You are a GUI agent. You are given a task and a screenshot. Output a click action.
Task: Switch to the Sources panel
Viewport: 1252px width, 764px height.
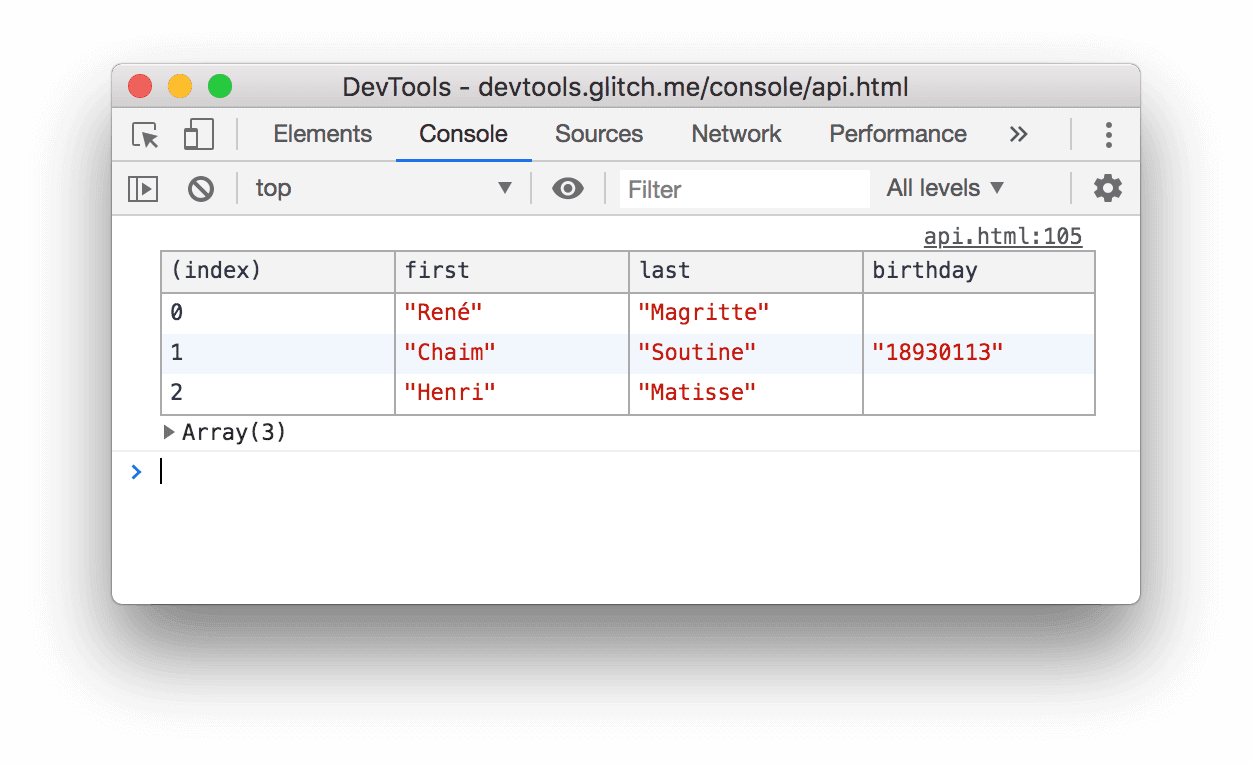(x=598, y=134)
